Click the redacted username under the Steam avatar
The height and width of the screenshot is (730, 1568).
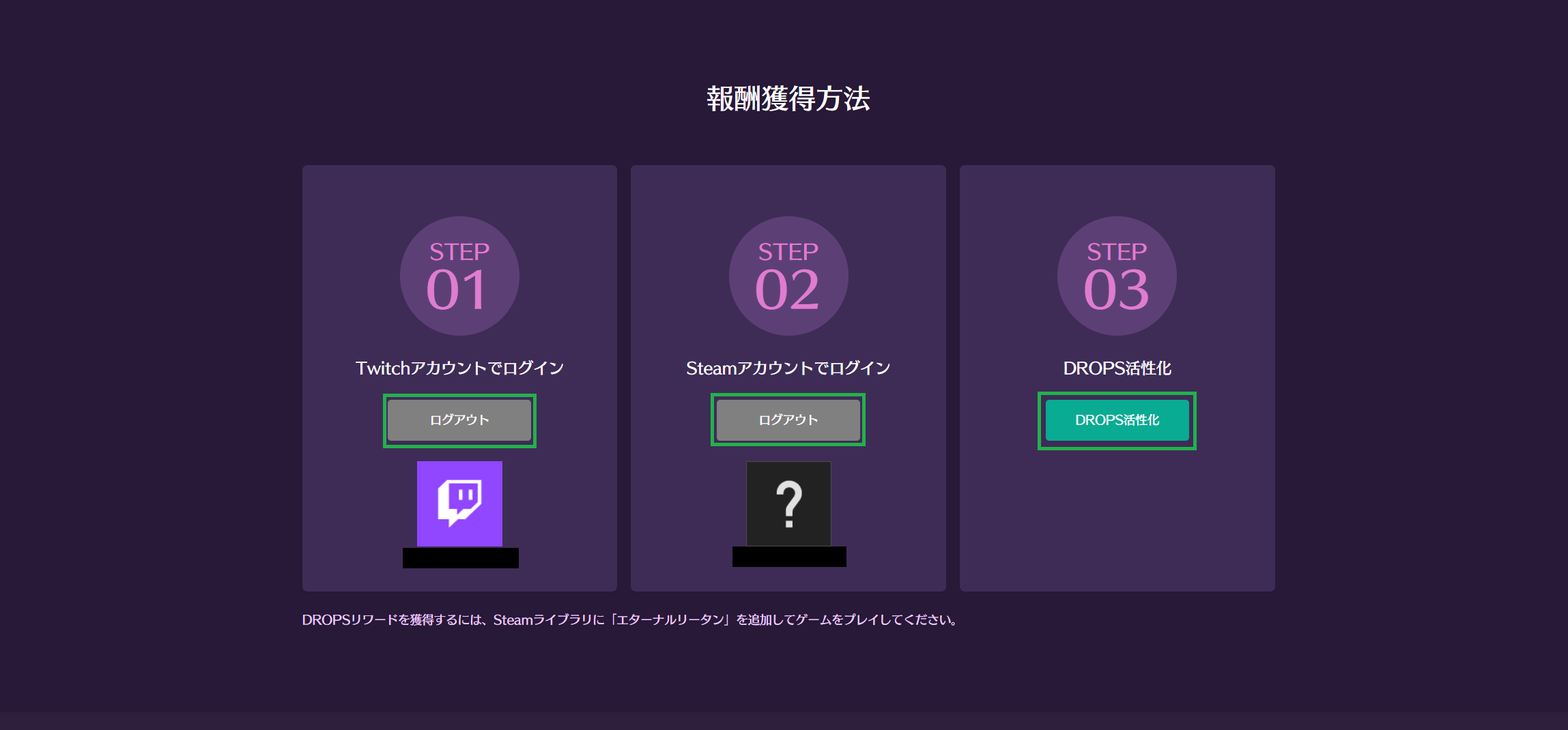pos(789,557)
